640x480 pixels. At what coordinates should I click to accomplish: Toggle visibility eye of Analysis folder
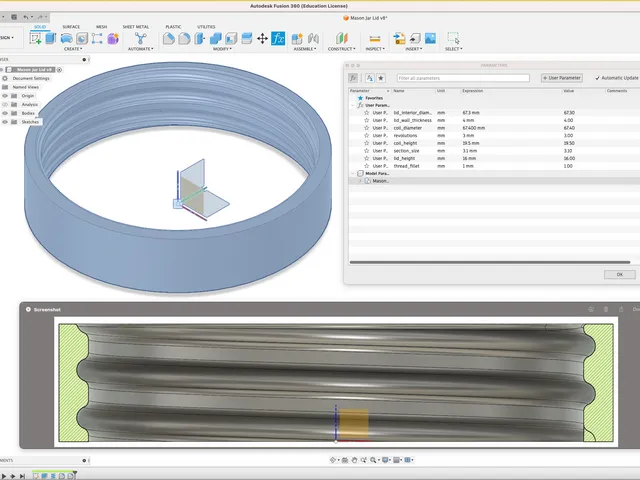pos(5,104)
